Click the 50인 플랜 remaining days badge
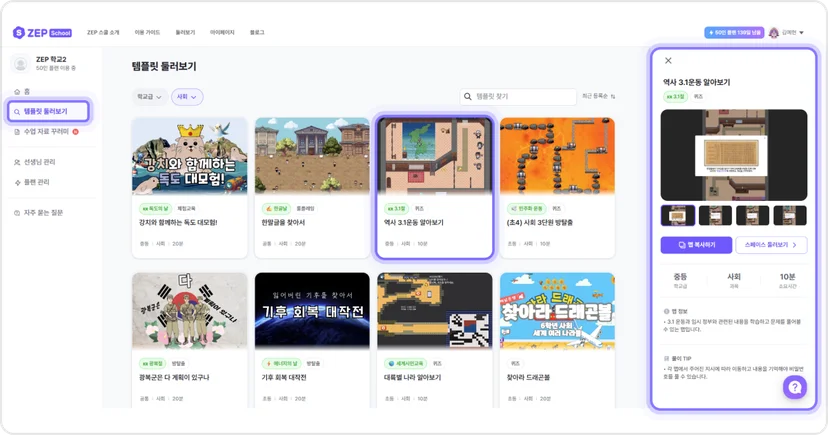The image size is (828, 435). click(x=734, y=33)
